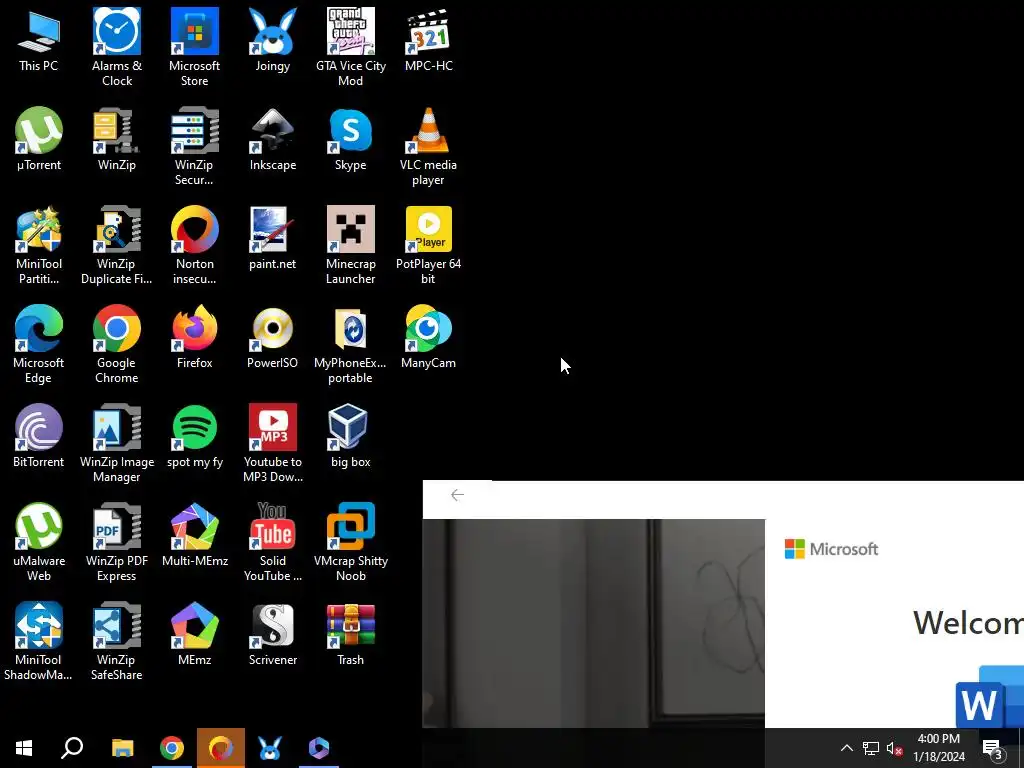Select the Trash WinRAR-style icon
This screenshot has width=1024, height=768.
[x=351, y=634]
